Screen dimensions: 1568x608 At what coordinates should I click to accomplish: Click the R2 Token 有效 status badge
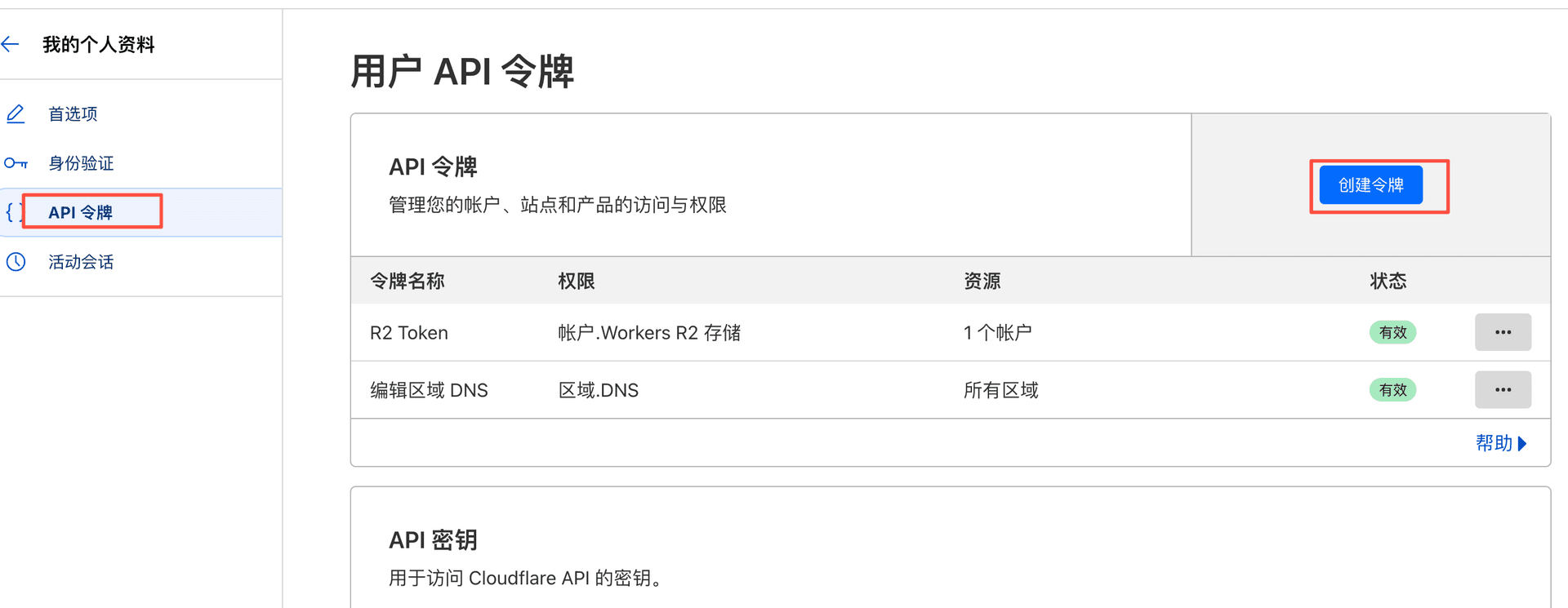click(x=1392, y=332)
